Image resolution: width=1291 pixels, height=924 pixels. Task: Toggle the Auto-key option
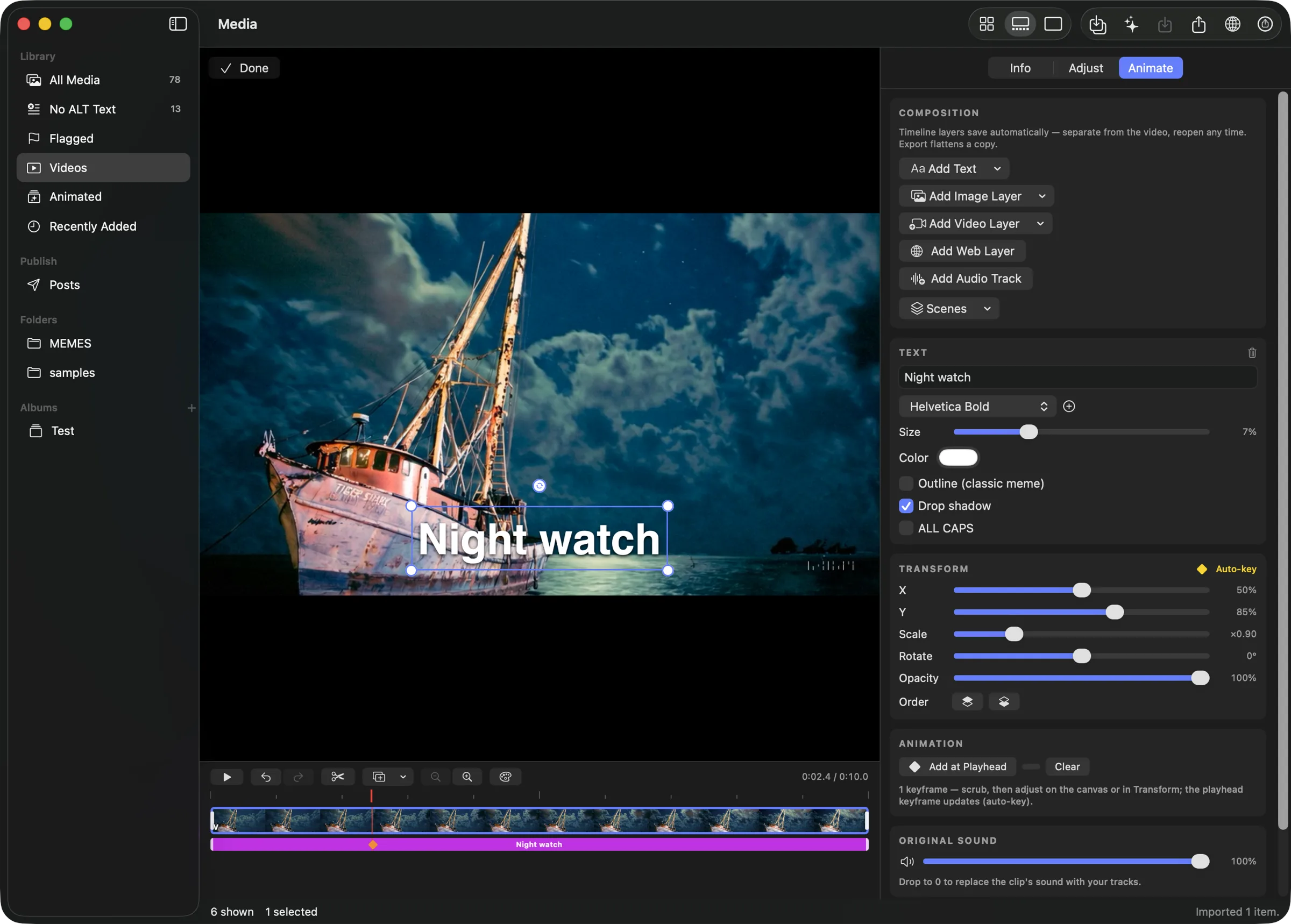pos(1226,569)
